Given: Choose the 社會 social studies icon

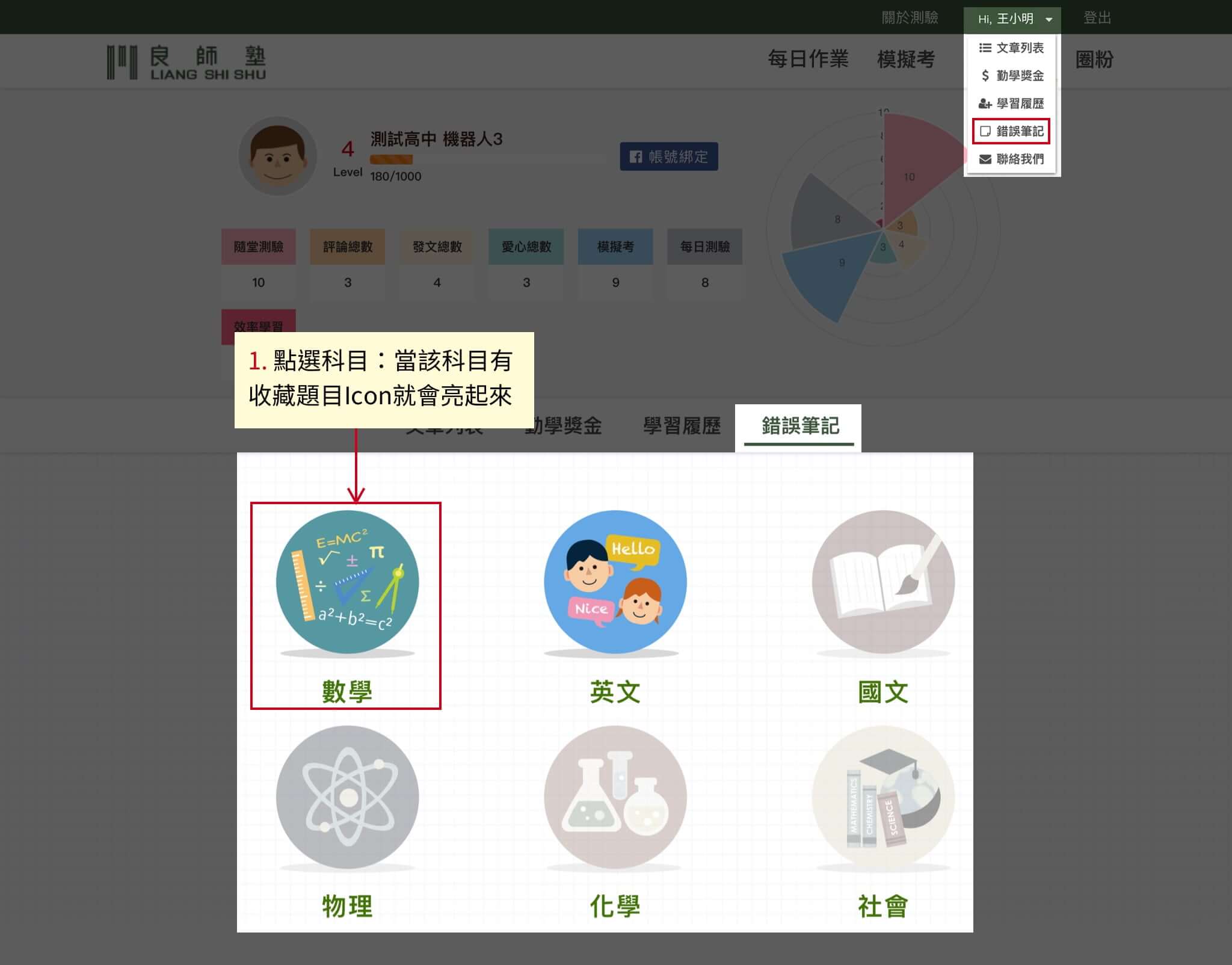Looking at the screenshot, I should [883, 797].
